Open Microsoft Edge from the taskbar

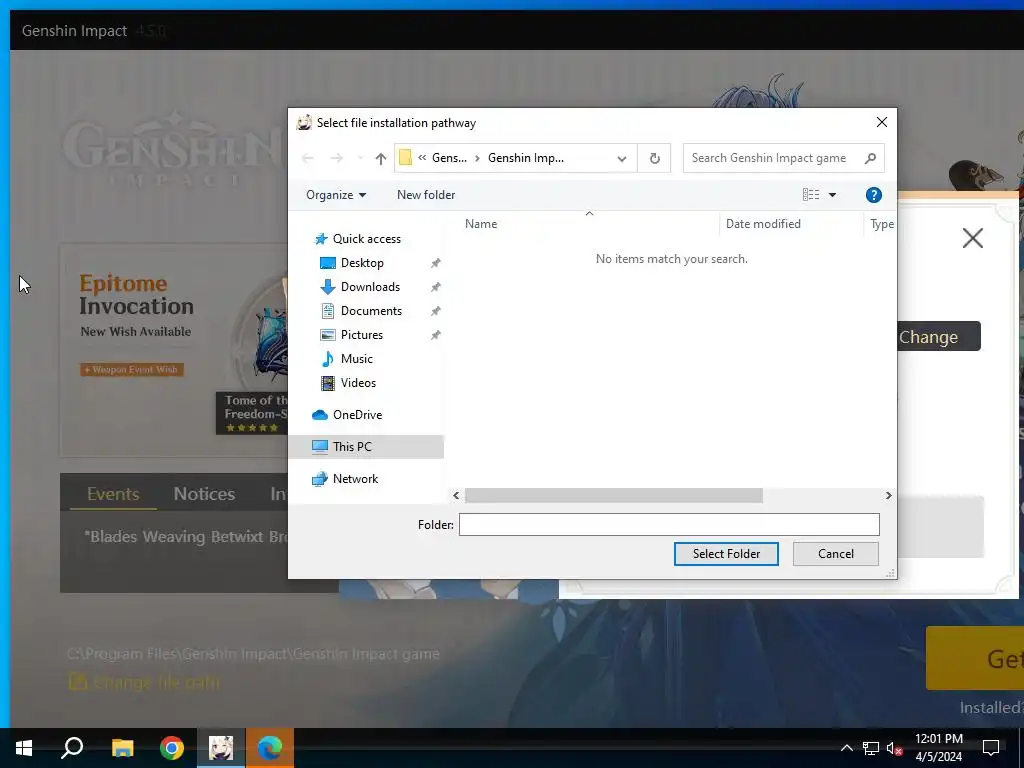click(x=270, y=748)
